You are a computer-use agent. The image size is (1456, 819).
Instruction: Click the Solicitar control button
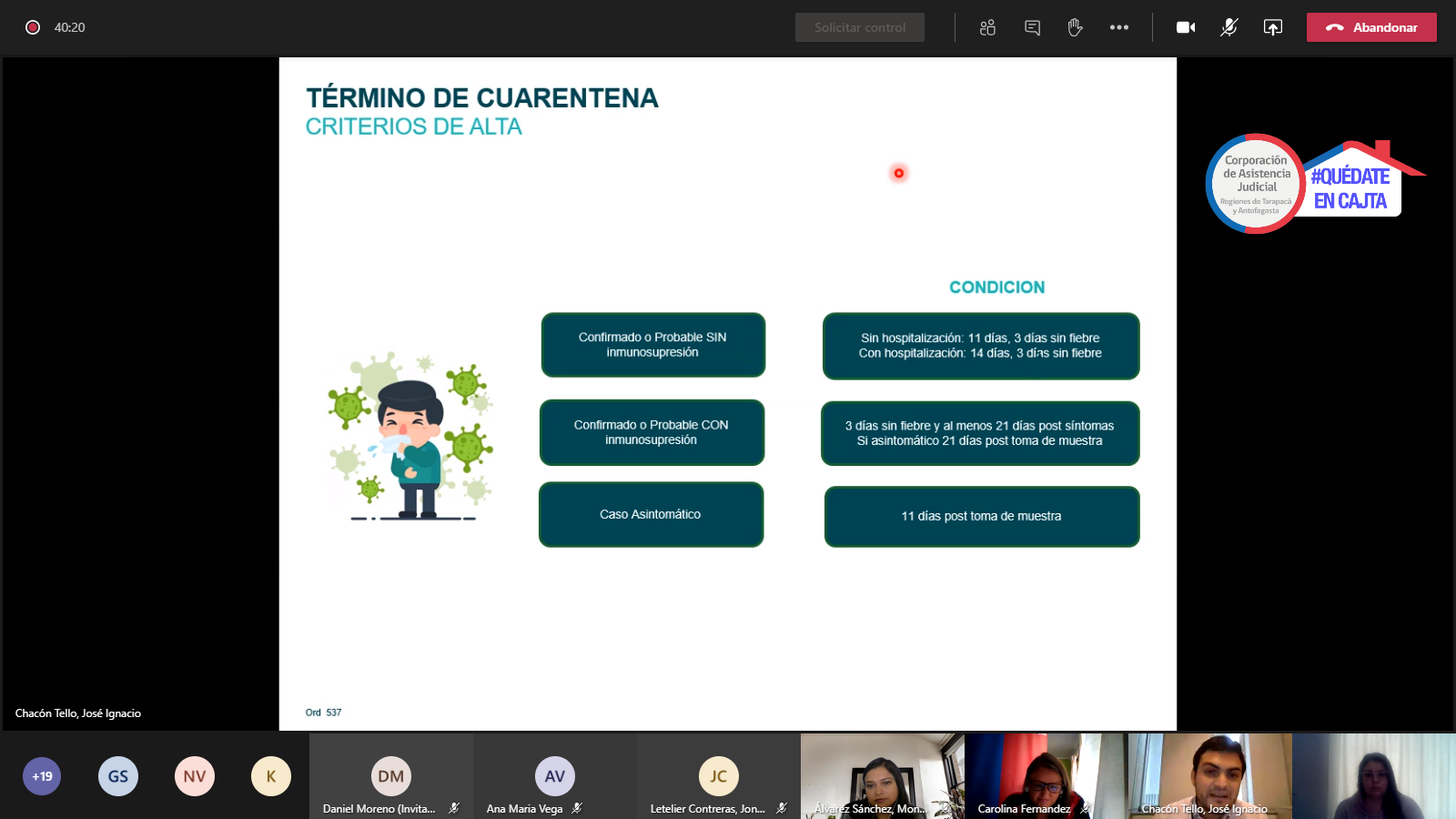tap(859, 27)
